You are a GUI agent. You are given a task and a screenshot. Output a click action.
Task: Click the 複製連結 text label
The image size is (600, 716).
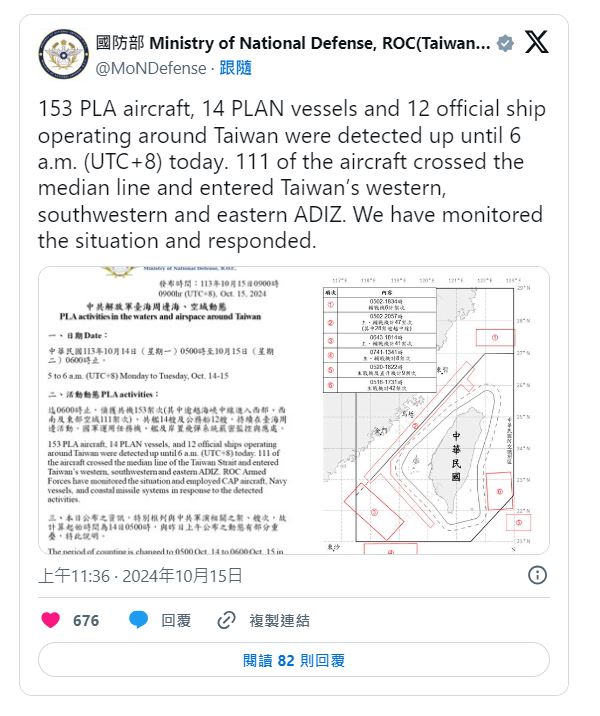pyautogui.click(x=280, y=620)
